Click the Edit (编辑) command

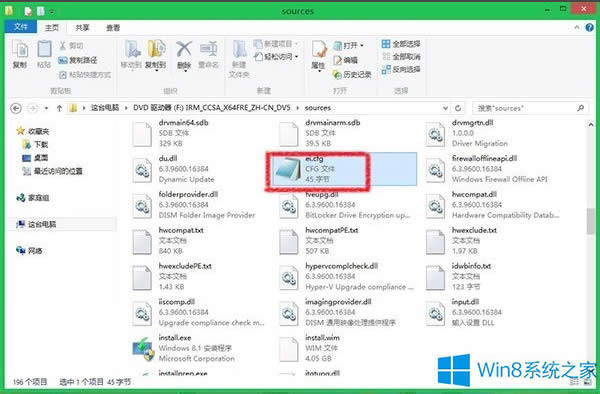345,60
